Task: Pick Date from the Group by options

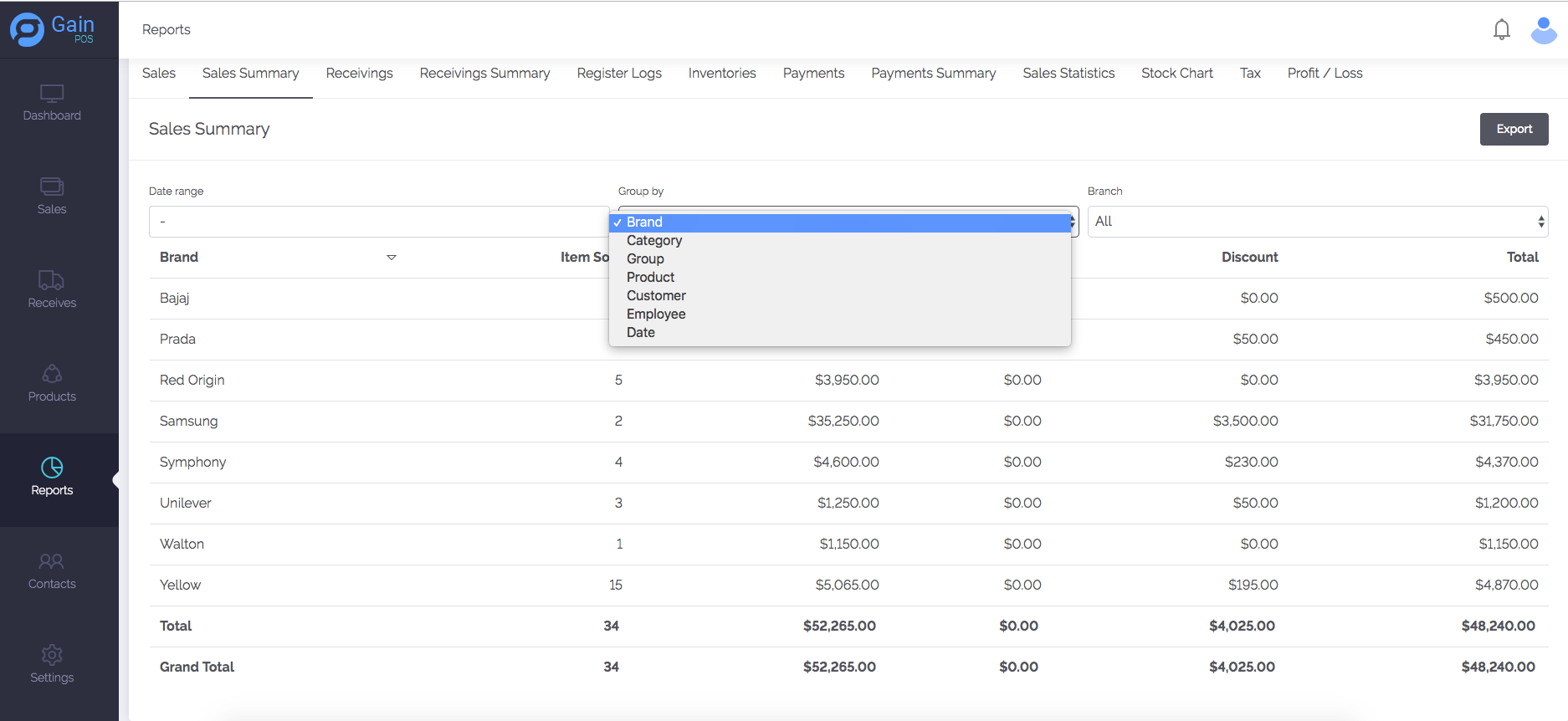Action: (641, 333)
